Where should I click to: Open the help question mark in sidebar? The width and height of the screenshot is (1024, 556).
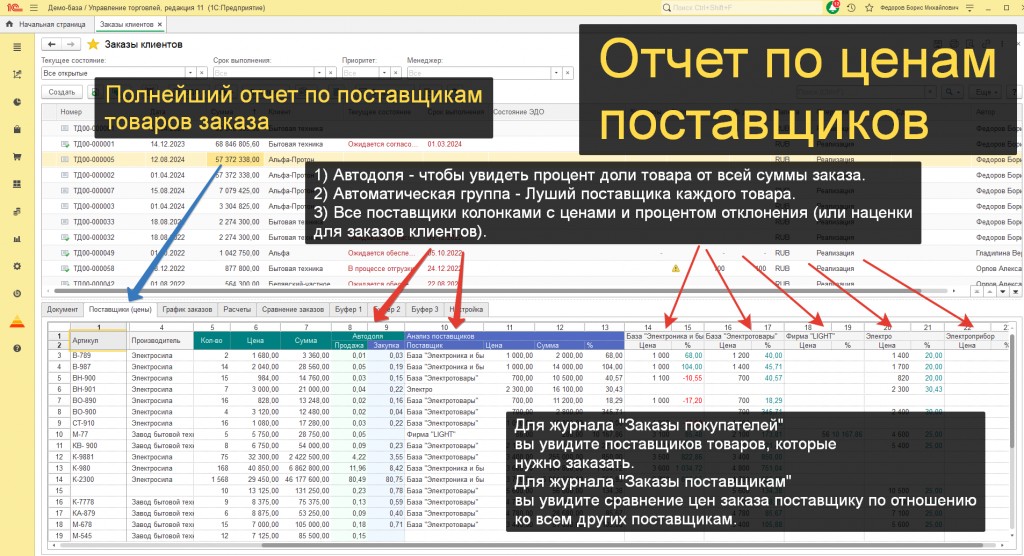click(x=17, y=349)
